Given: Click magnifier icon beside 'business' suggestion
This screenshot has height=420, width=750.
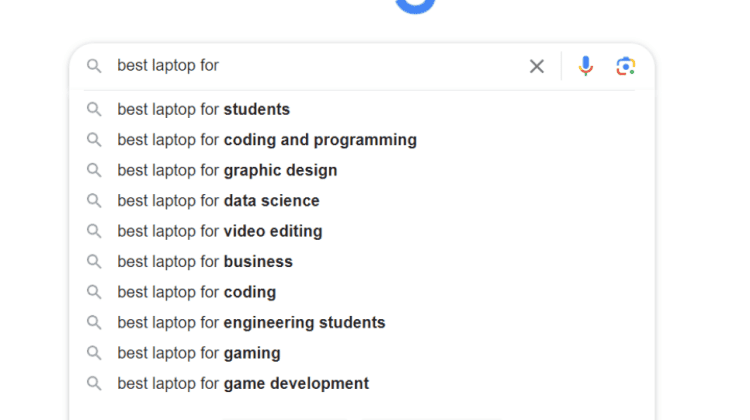Looking at the screenshot, I should (94, 262).
